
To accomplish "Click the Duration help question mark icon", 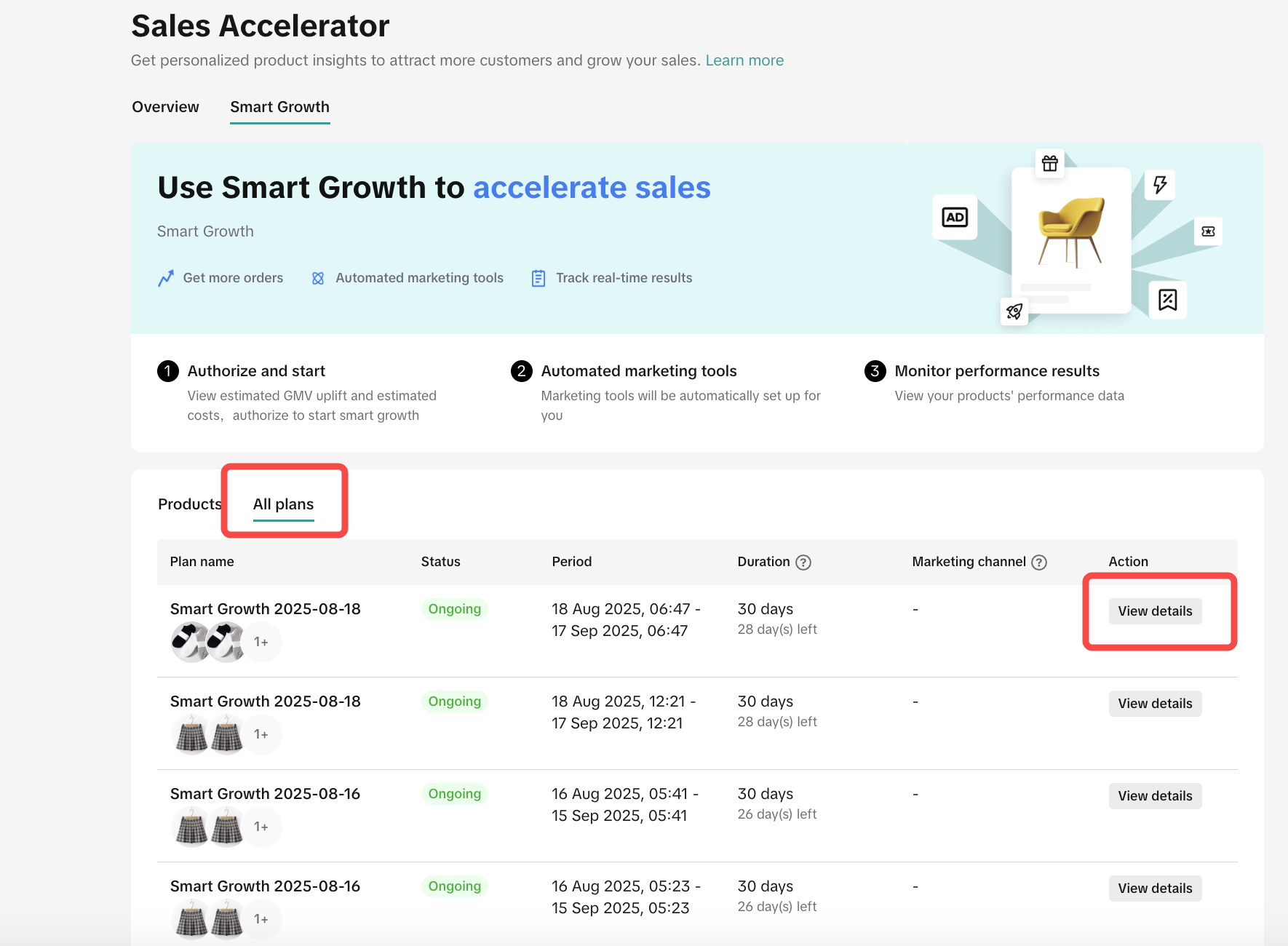I will click(x=803, y=563).
